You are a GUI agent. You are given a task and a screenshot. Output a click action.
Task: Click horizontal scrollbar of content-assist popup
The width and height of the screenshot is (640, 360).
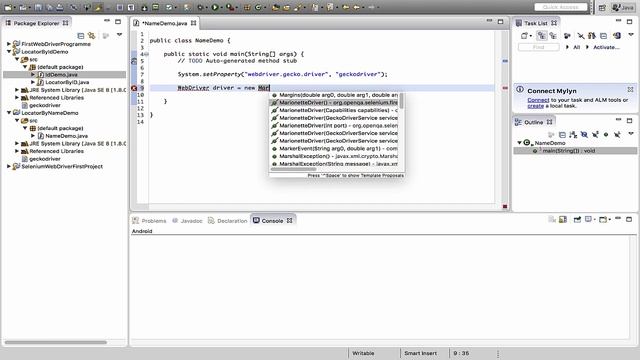pyautogui.click(x=293, y=169)
